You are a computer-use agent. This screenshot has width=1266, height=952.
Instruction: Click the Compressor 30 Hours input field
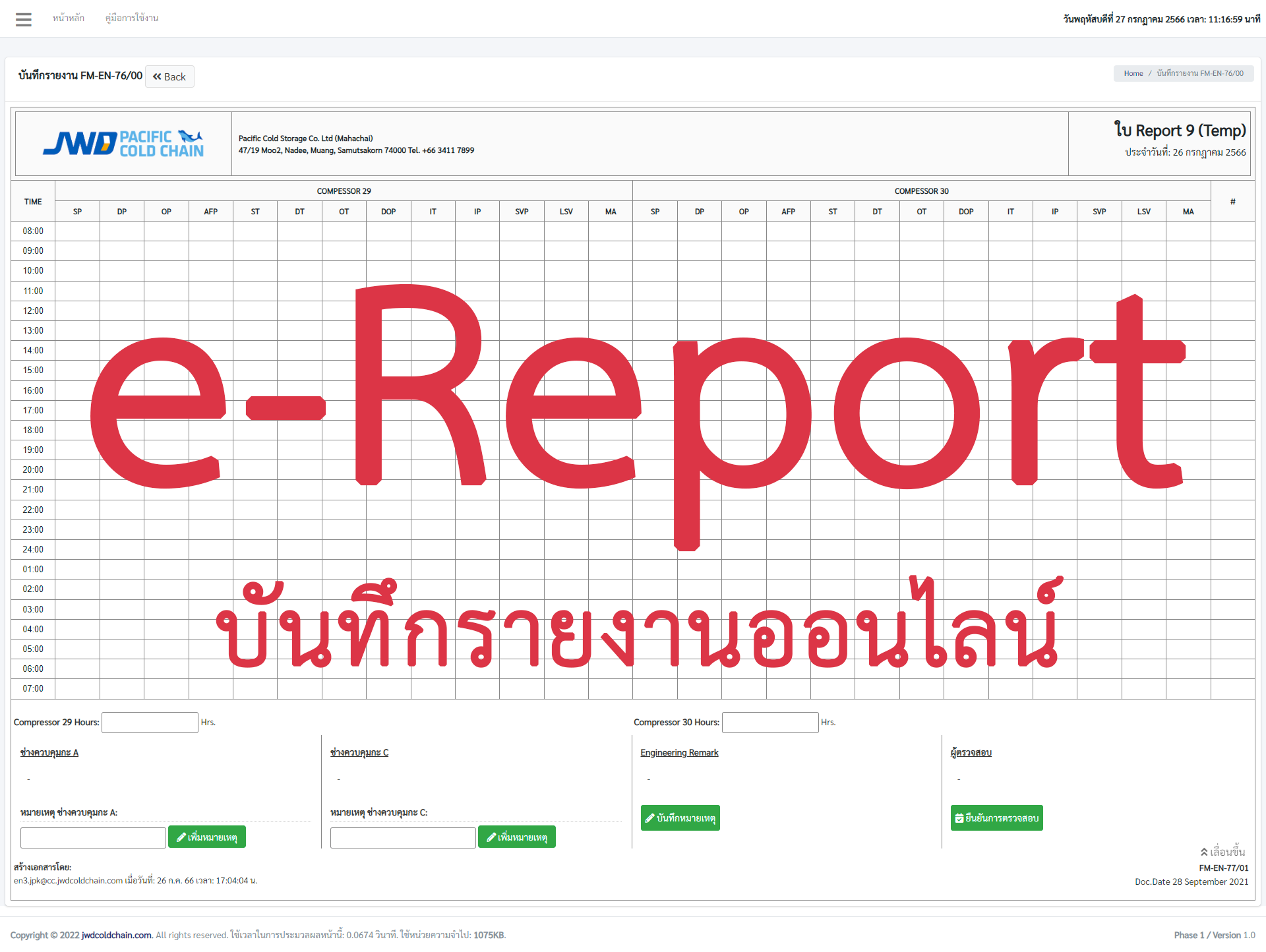coord(769,722)
